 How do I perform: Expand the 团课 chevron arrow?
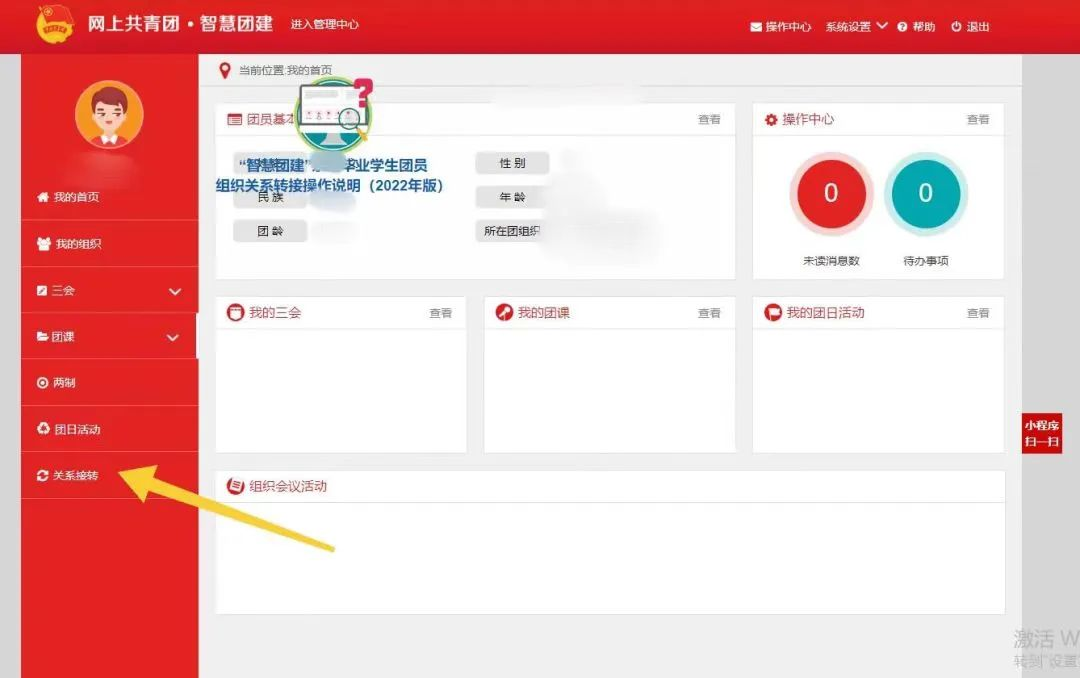coord(173,338)
